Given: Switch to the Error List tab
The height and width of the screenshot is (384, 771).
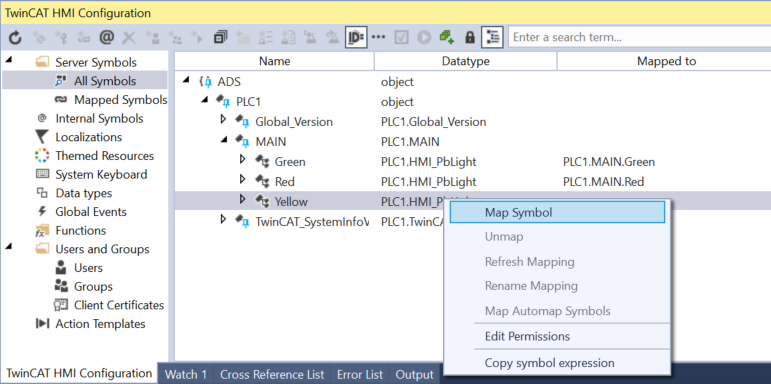Looking at the screenshot, I should click(x=360, y=374).
